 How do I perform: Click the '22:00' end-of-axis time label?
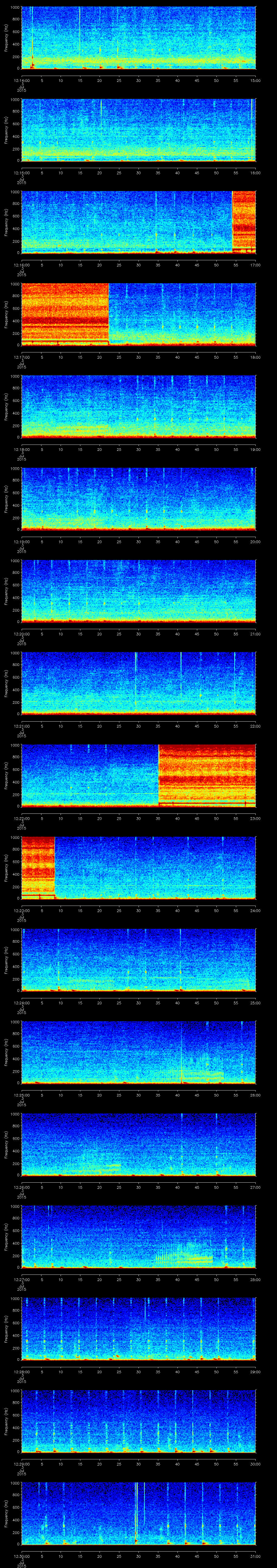(x=255, y=726)
